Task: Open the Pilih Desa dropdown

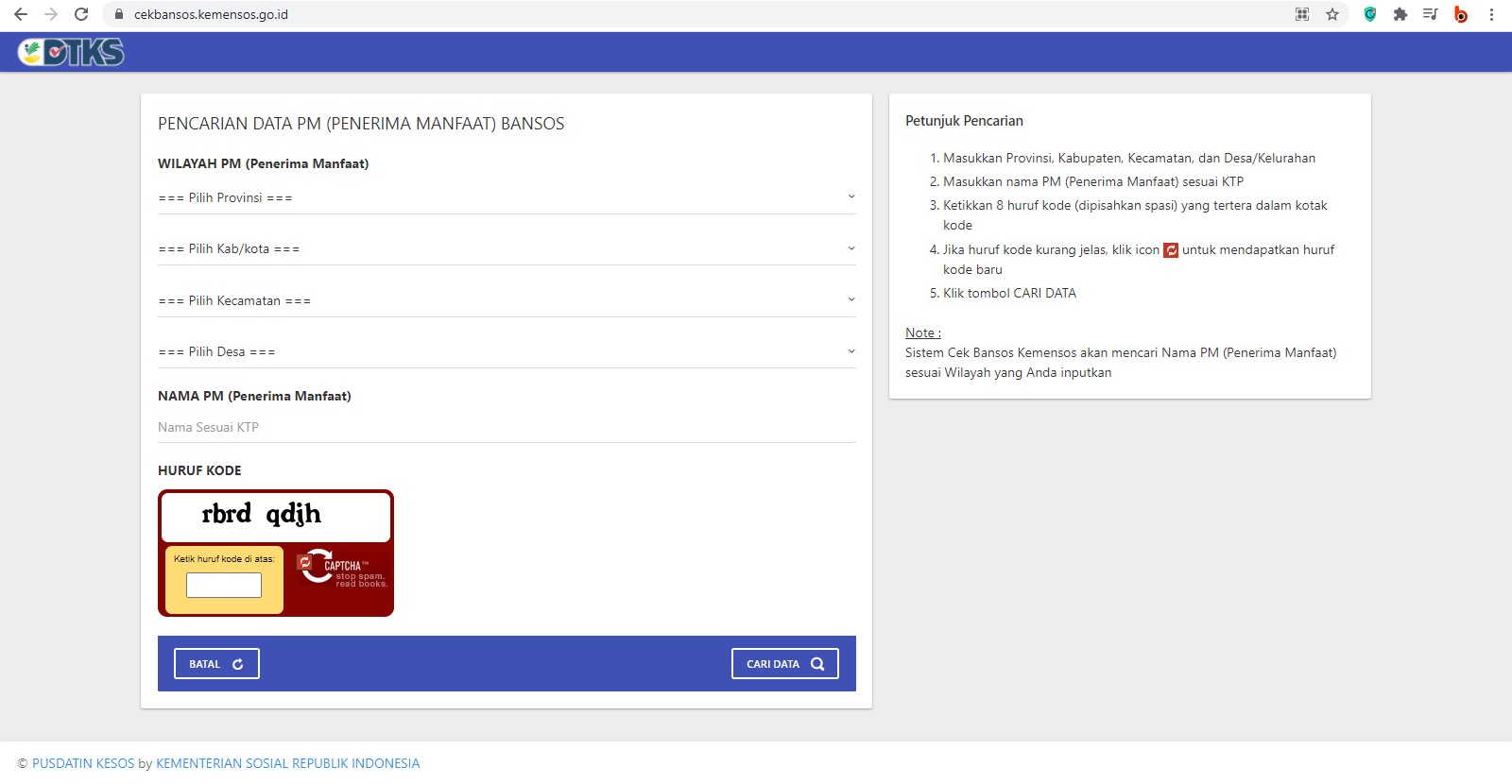Action: click(x=507, y=351)
